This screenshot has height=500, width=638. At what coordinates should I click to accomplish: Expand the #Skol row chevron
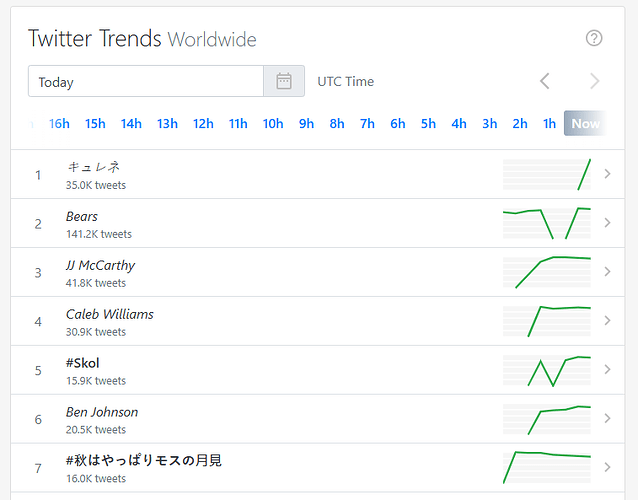coord(607,369)
